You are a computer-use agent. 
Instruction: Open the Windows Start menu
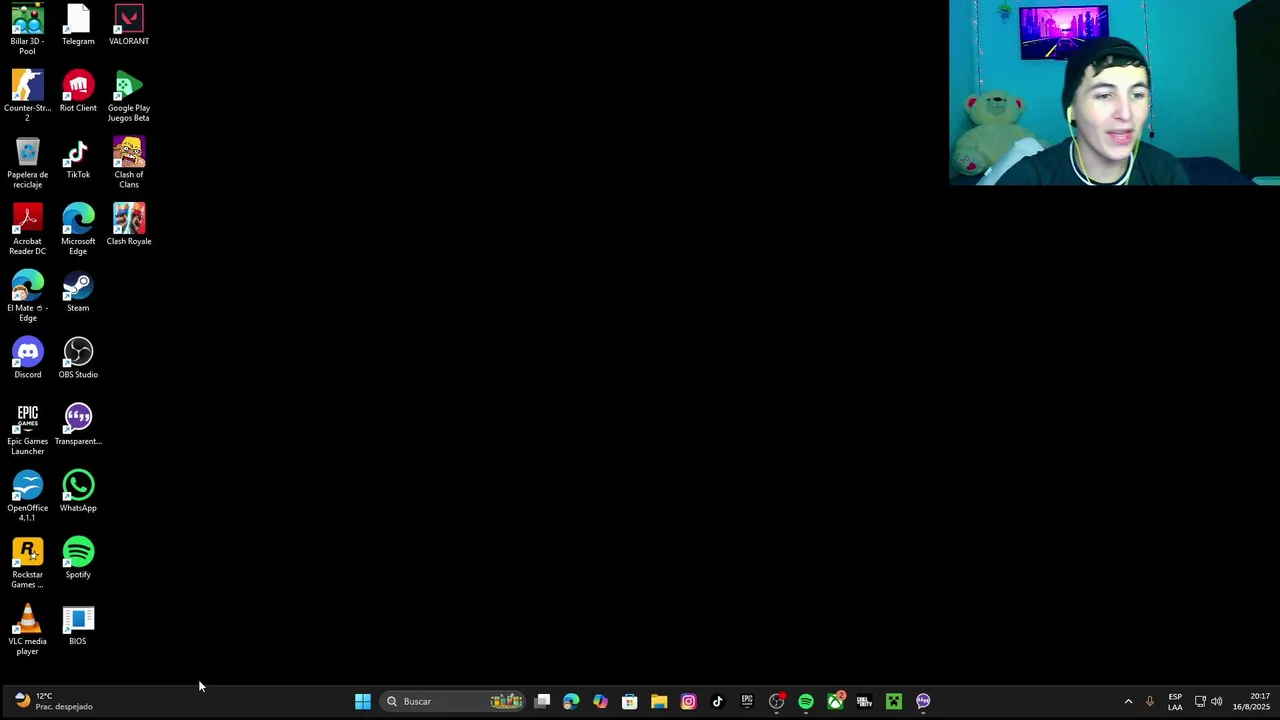coord(363,702)
